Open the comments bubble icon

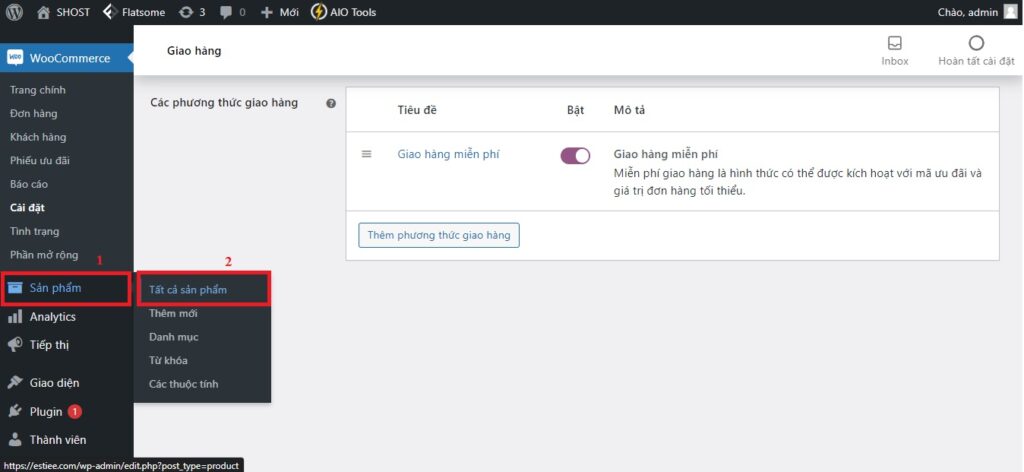(226, 13)
